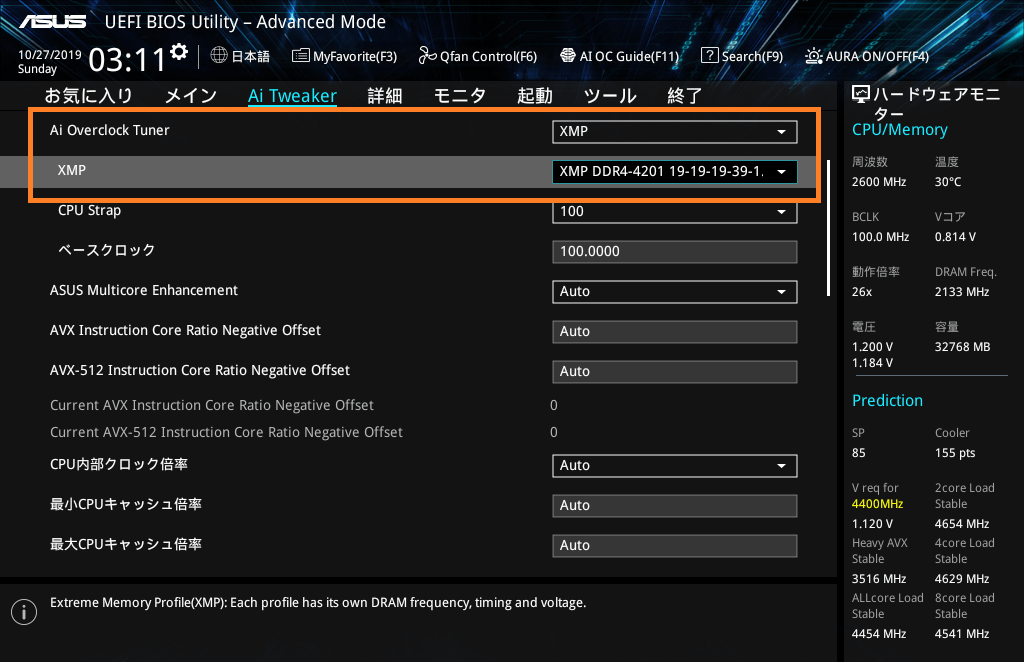The height and width of the screenshot is (662, 1024).
Task: Click the 0.814 V core voltage value
Action: click(955, 237)
